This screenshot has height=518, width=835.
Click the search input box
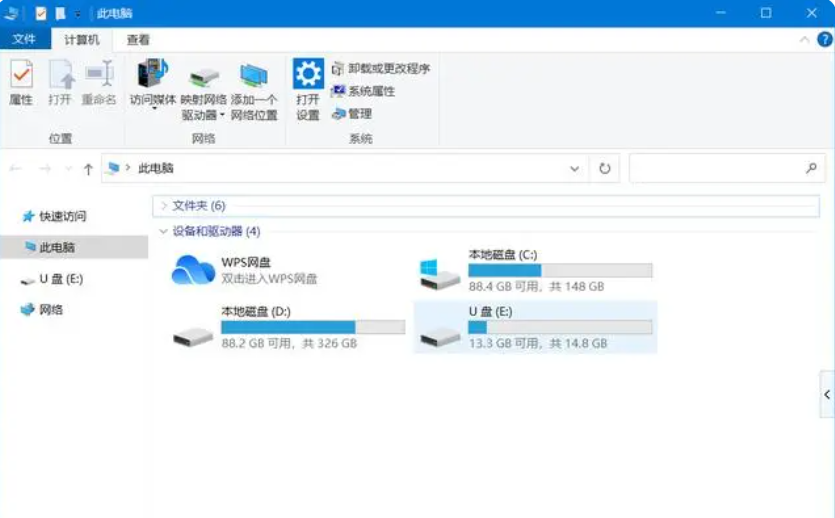tap(715, 169)
